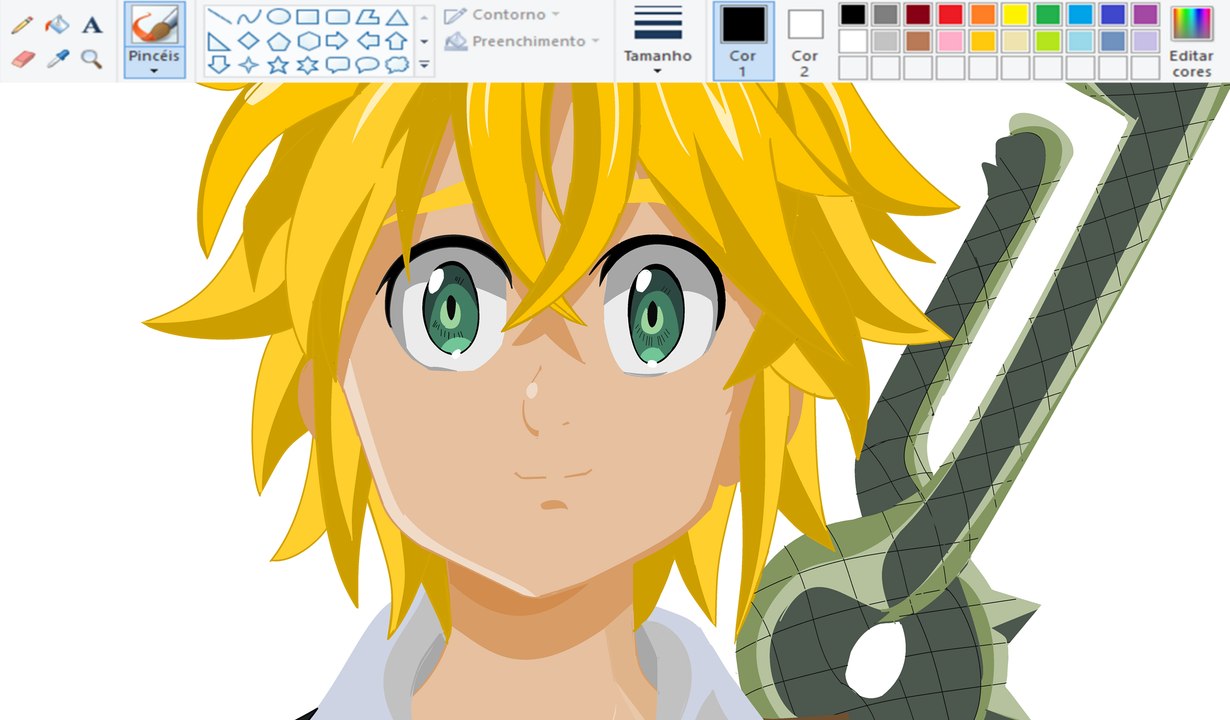
Task: Pick the purple color swatch
Action: tap(1146, 14)
